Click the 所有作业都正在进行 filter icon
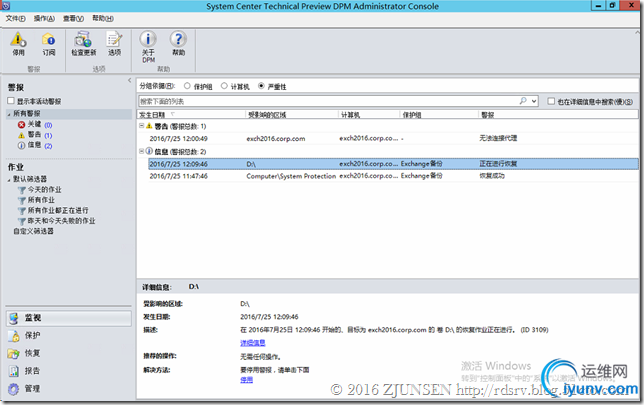Viewport: 644px width, 405px height. click(x=22, y=211)
